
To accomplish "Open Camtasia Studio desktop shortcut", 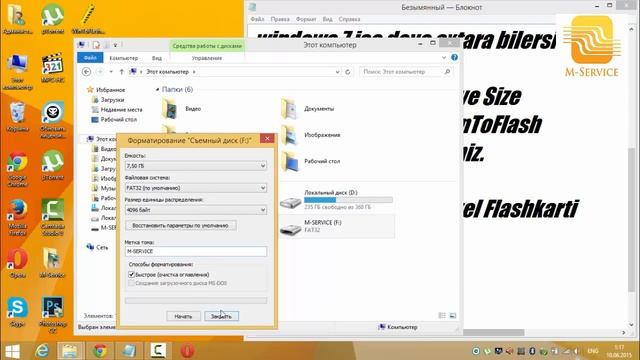I will pos(52,218).
